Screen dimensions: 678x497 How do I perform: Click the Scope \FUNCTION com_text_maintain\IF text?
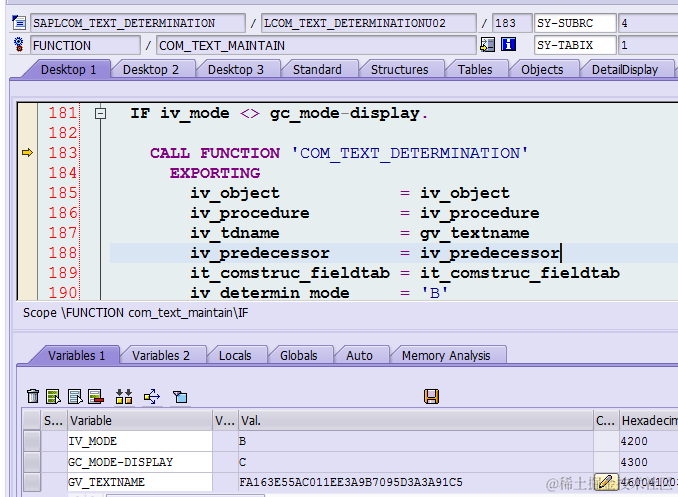136,313
